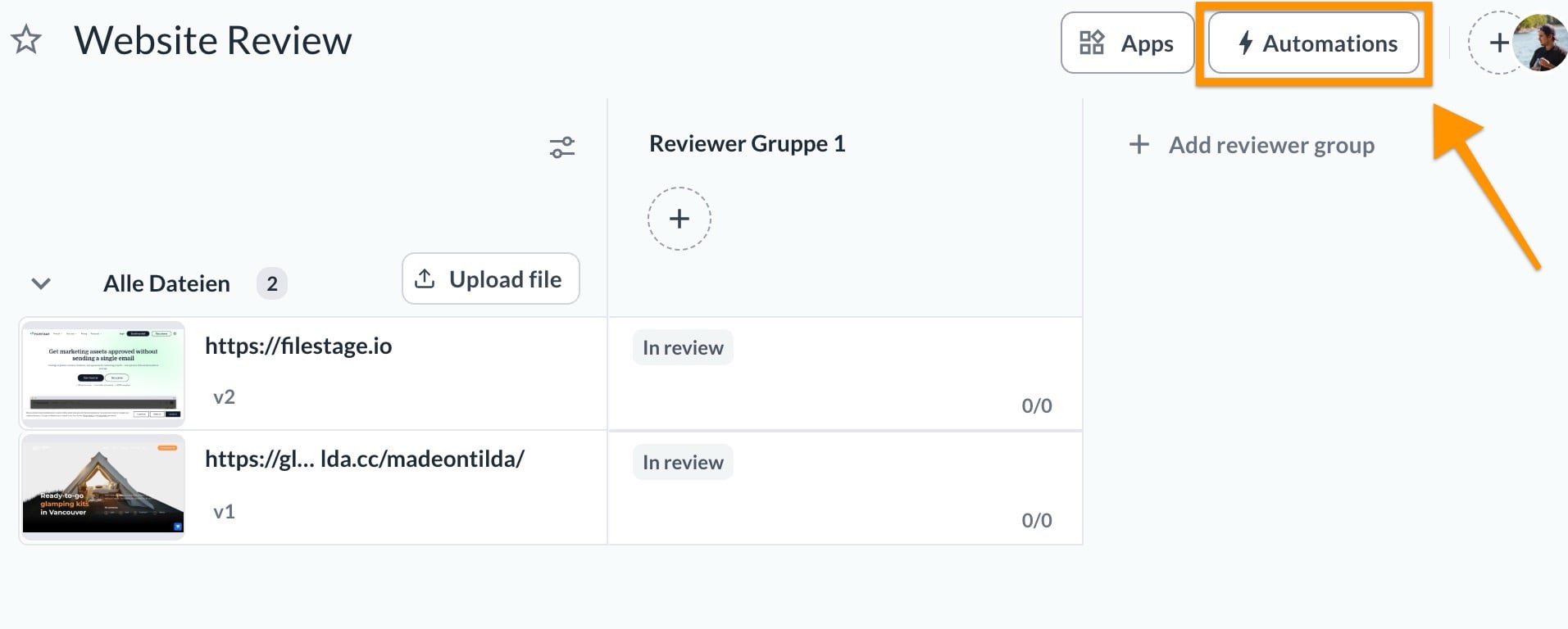This screenshot has height=629, width=1568.
Task: Open the Automations menu
Action: 1314,43
